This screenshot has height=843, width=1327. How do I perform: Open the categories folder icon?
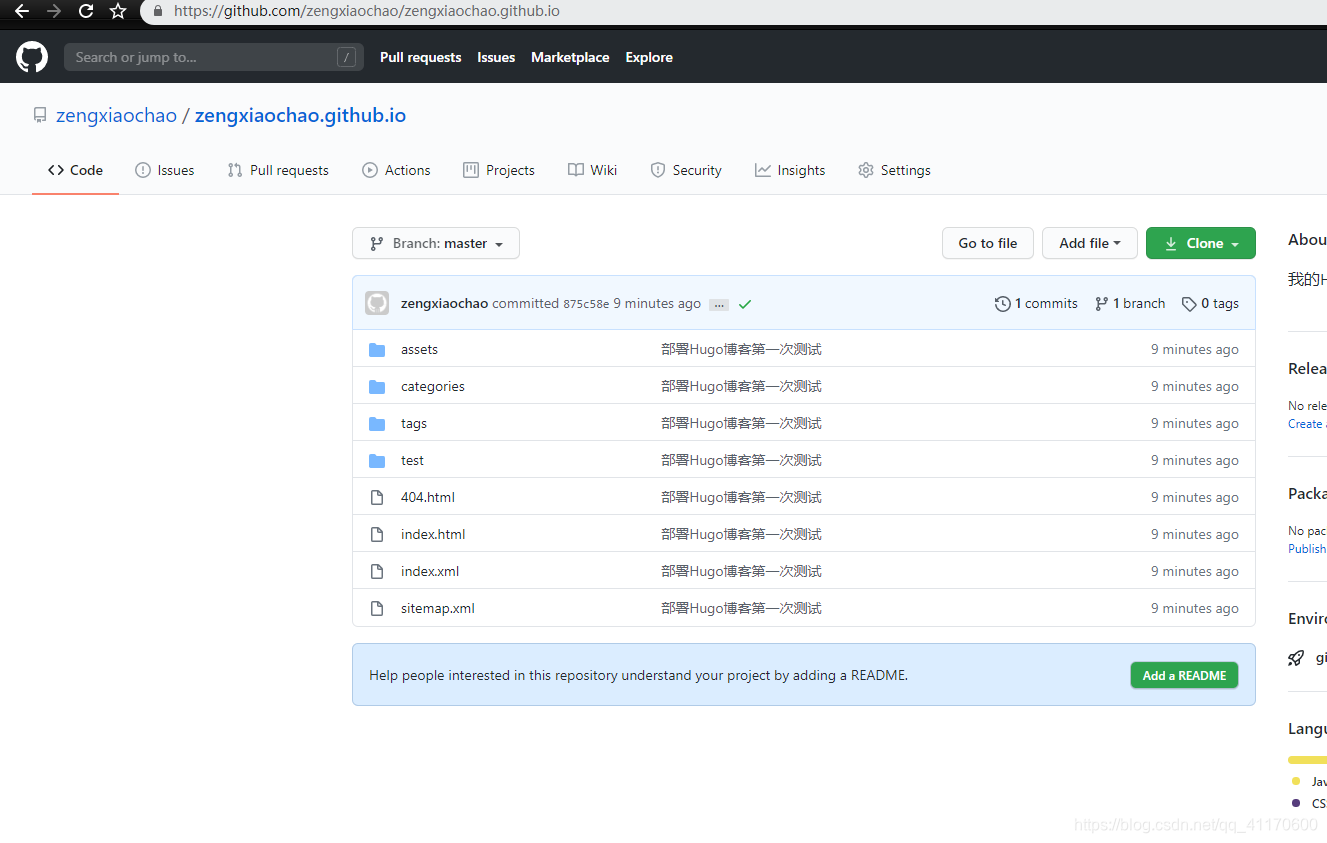point(377,386)
